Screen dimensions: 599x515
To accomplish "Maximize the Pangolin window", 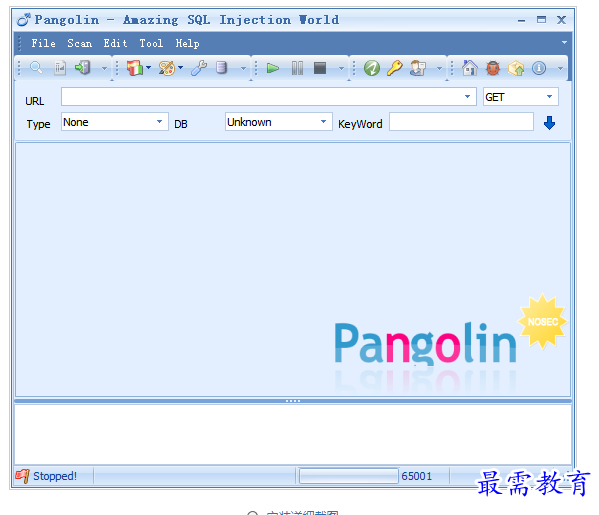I will point(541,19).
